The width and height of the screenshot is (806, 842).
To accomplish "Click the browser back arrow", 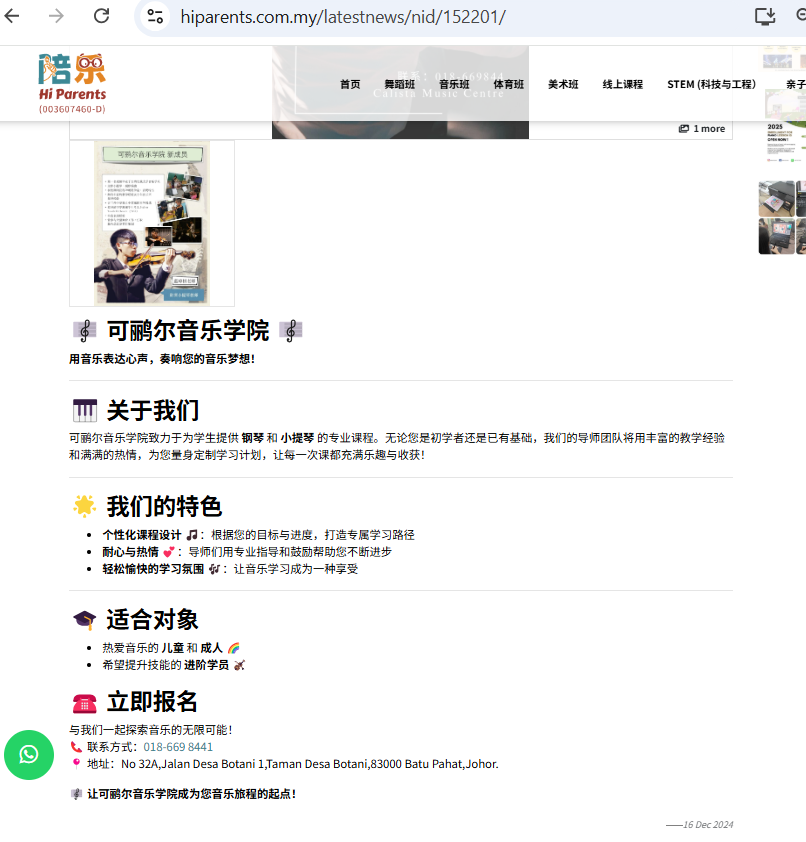I will tap(12, 16).
